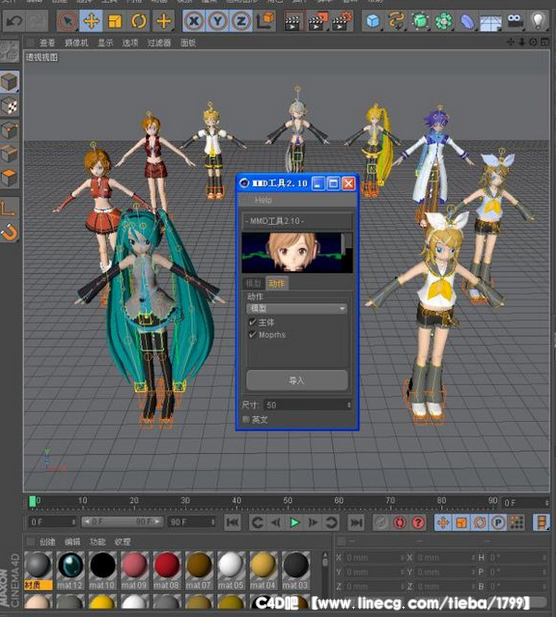Select the Live Selection arrow tool
Viewport: 556px width, 620px height.
coord(68,21)
